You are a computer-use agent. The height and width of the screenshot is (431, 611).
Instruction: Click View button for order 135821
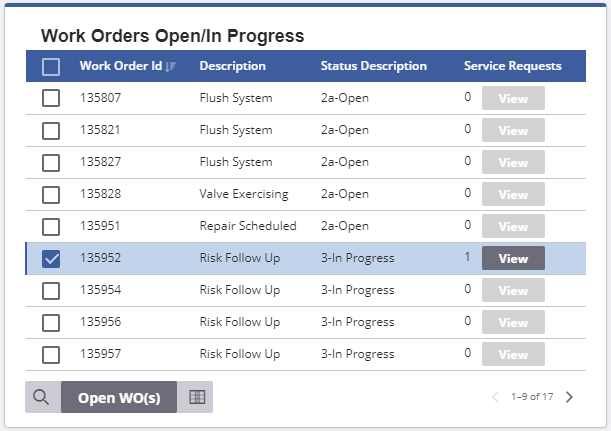pyautogui.click(x=513, y=130)
